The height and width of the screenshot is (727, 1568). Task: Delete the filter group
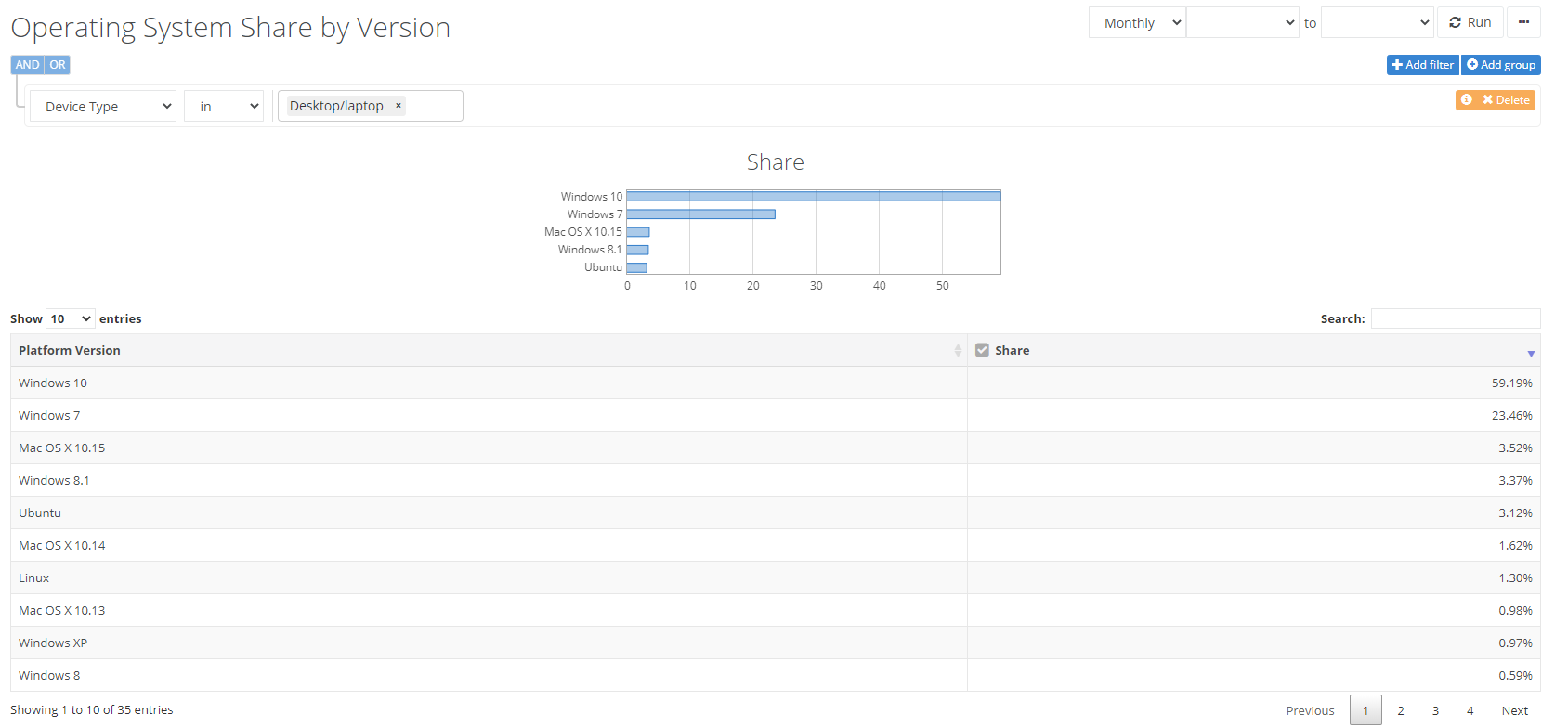(x=1506, y=99)
